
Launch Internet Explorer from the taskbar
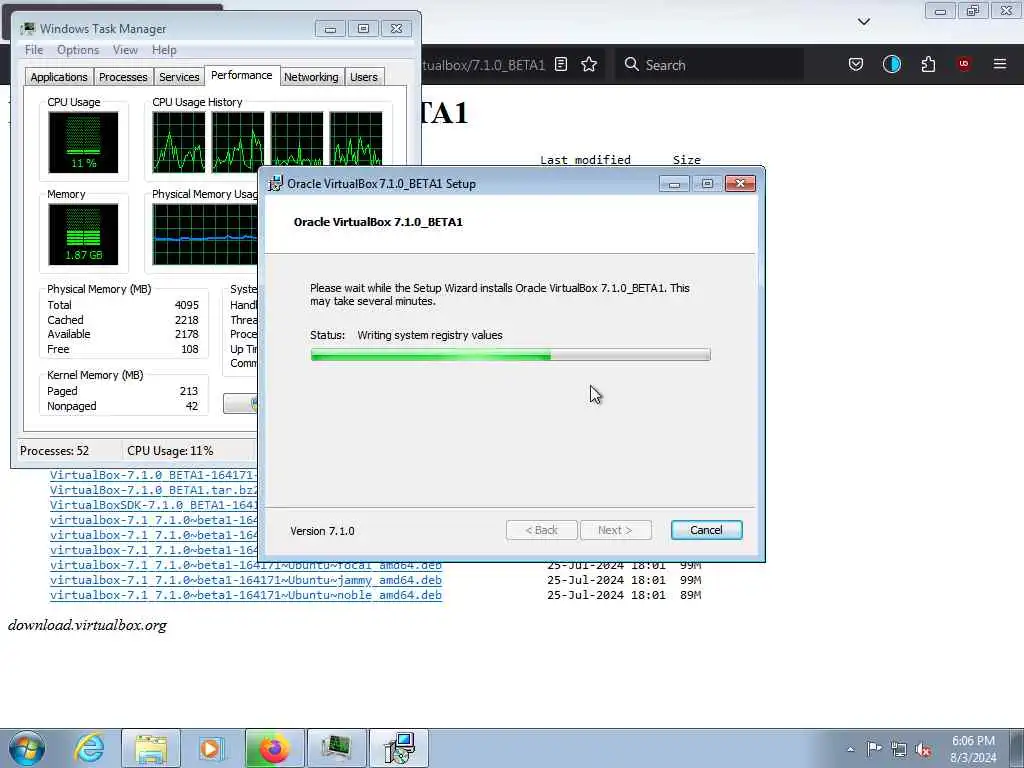pos(89,748)
